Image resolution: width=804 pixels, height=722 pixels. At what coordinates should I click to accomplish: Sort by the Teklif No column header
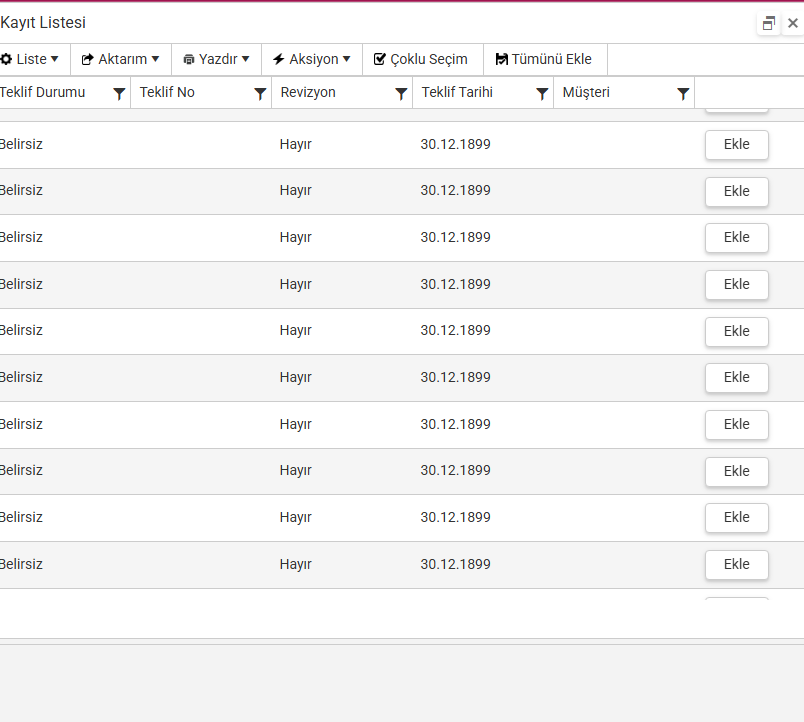pyautogui.click(x=167, y=93)
